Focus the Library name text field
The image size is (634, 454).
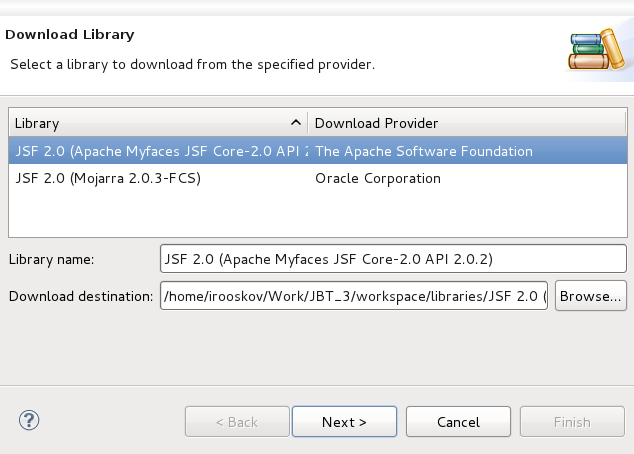(392, 259)
